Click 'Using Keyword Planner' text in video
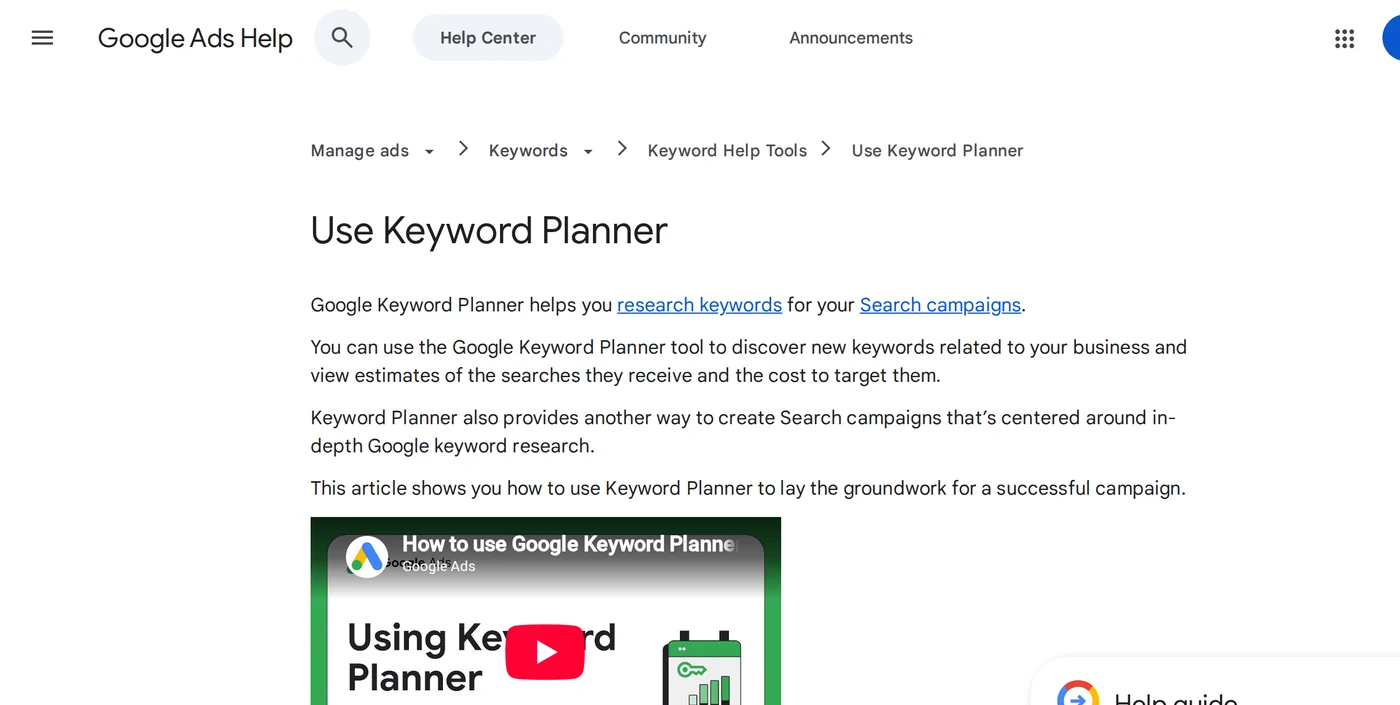This screenshot has width=1400, height=705. pos(481,658)
